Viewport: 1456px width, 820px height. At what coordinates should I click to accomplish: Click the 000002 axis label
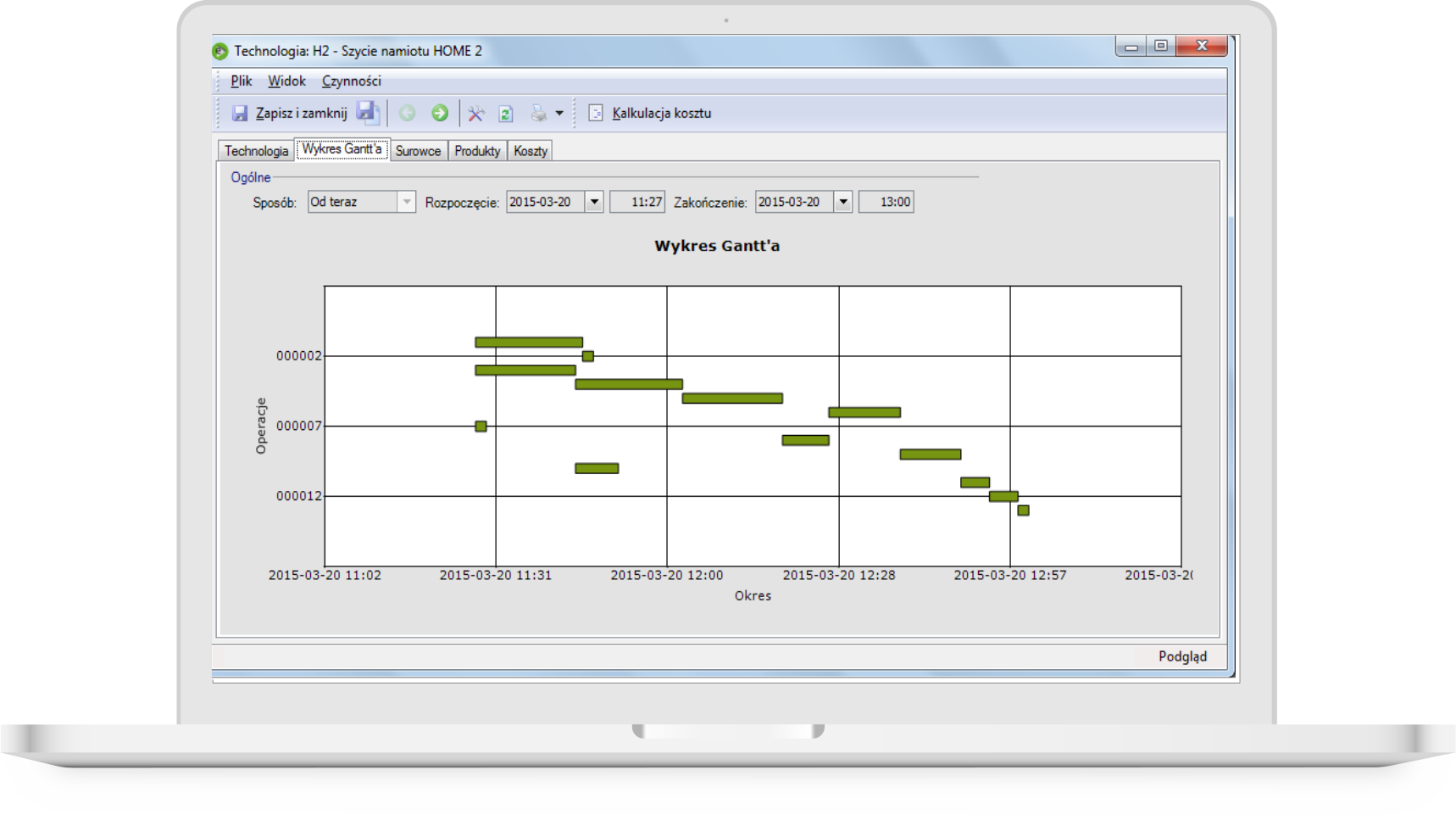pos(299,356)
